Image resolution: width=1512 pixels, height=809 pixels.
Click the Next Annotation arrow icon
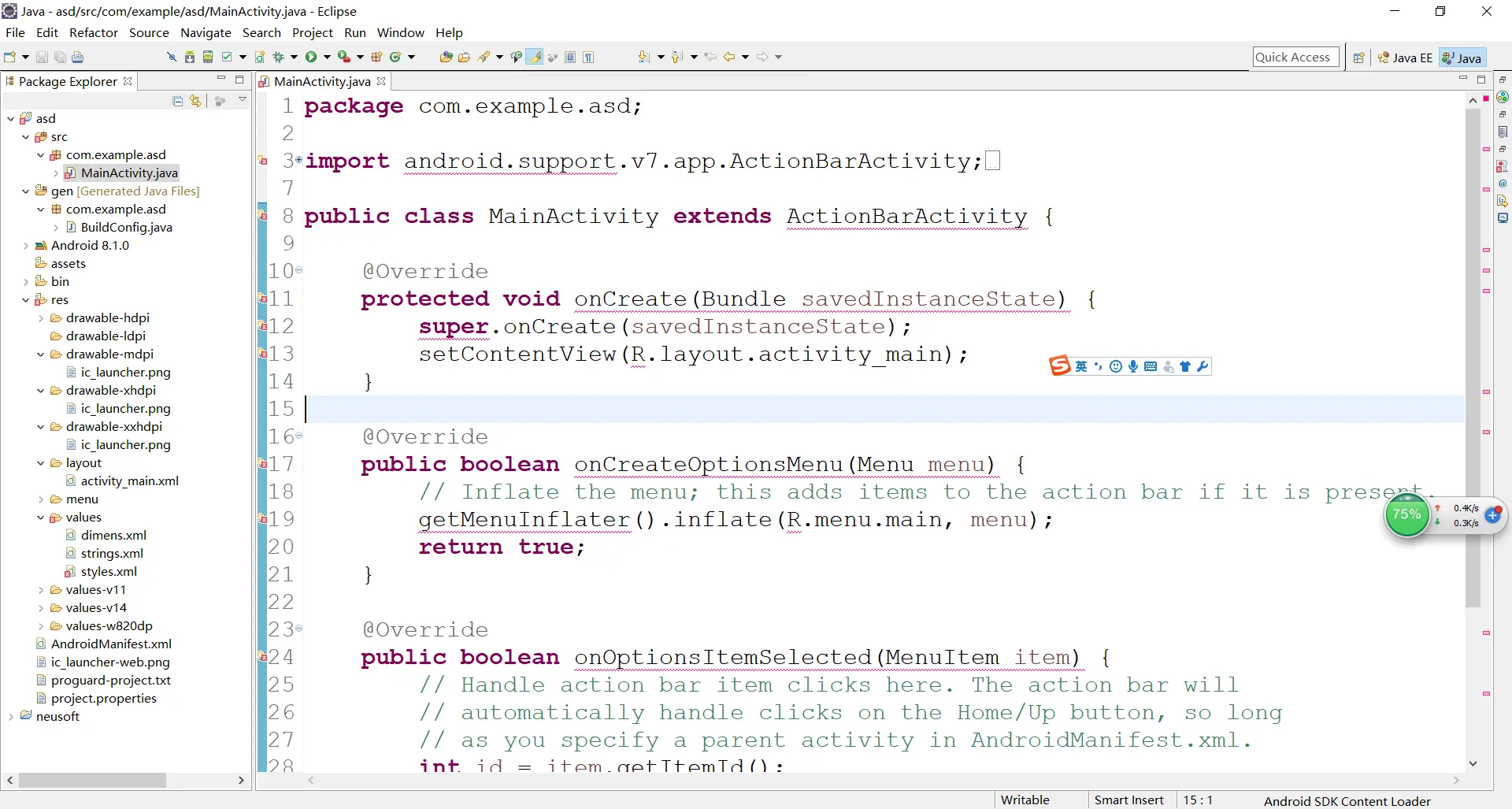643,57
